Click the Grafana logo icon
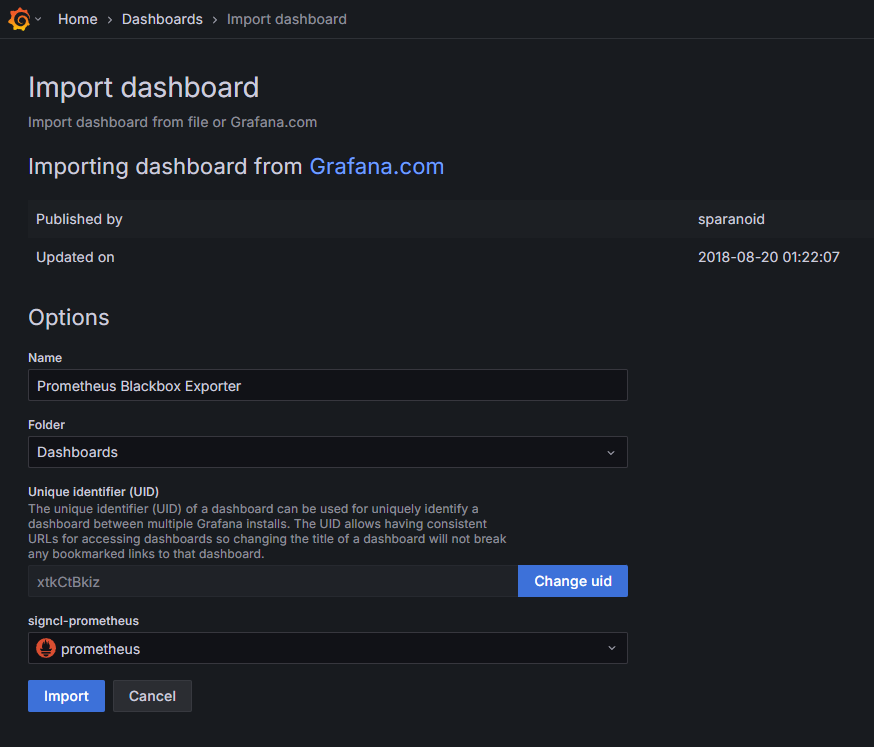 pos(20,19)
